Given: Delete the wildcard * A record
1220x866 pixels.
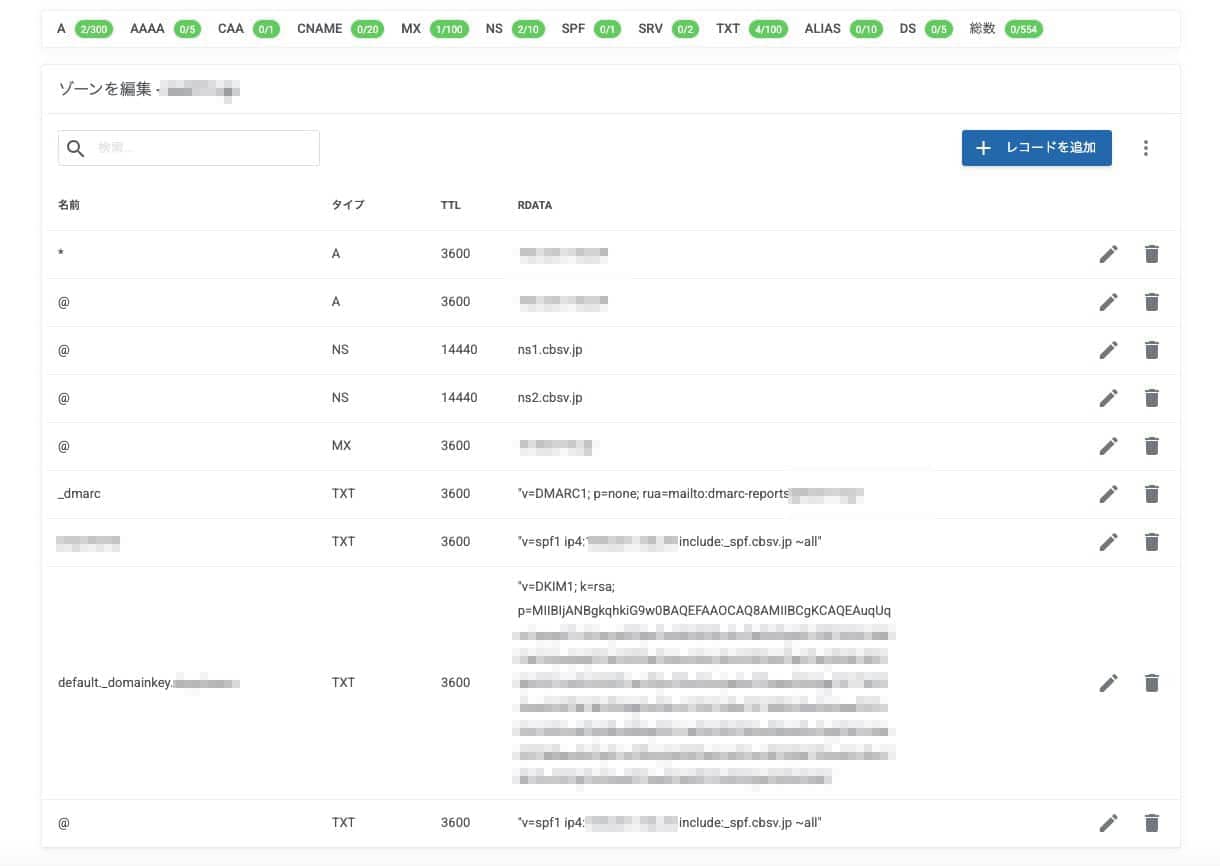Looking at the screenshot, I should [1152, 254].
